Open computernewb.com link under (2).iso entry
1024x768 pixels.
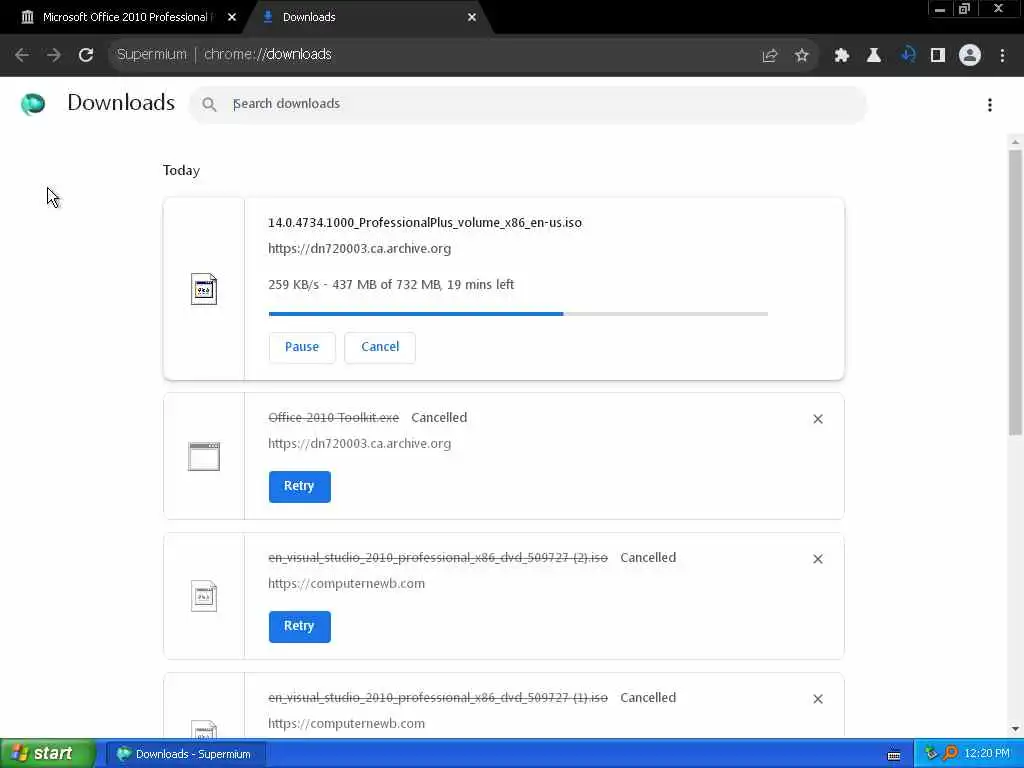click(x=346, y=584)
